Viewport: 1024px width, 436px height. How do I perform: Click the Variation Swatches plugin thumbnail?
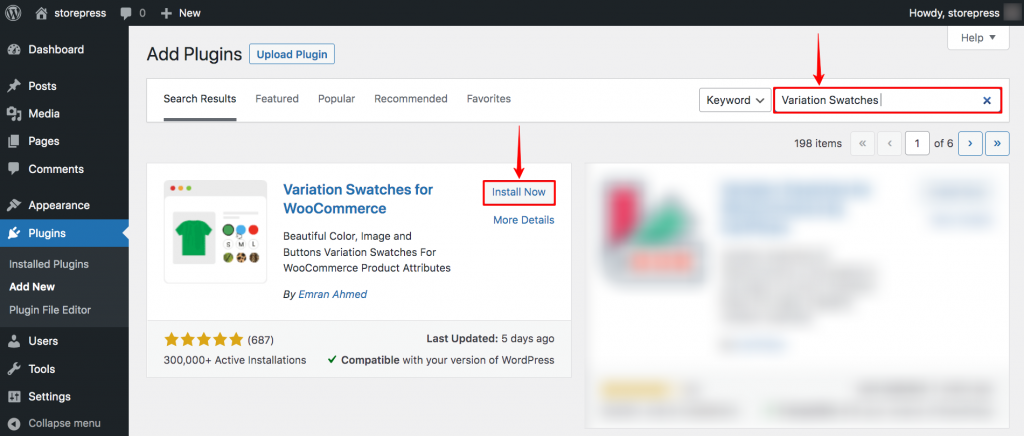click(216, 232)
